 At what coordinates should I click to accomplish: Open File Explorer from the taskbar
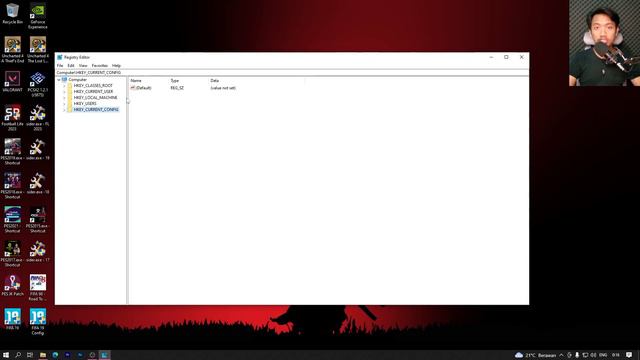[42, 355]
